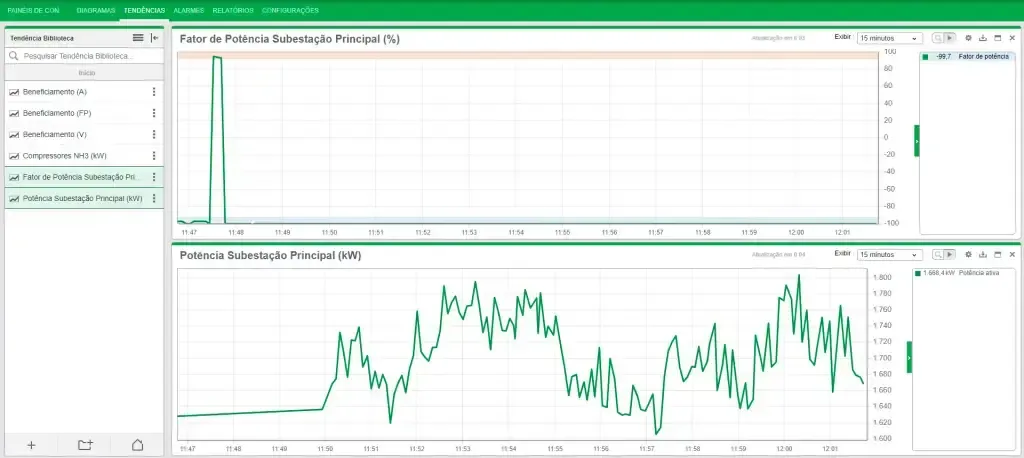Open the 15 minutos dropdown for power factor chart
The width and height of the screenshot is (1024, 458).
pyautogui.click(x=889, y=38)
